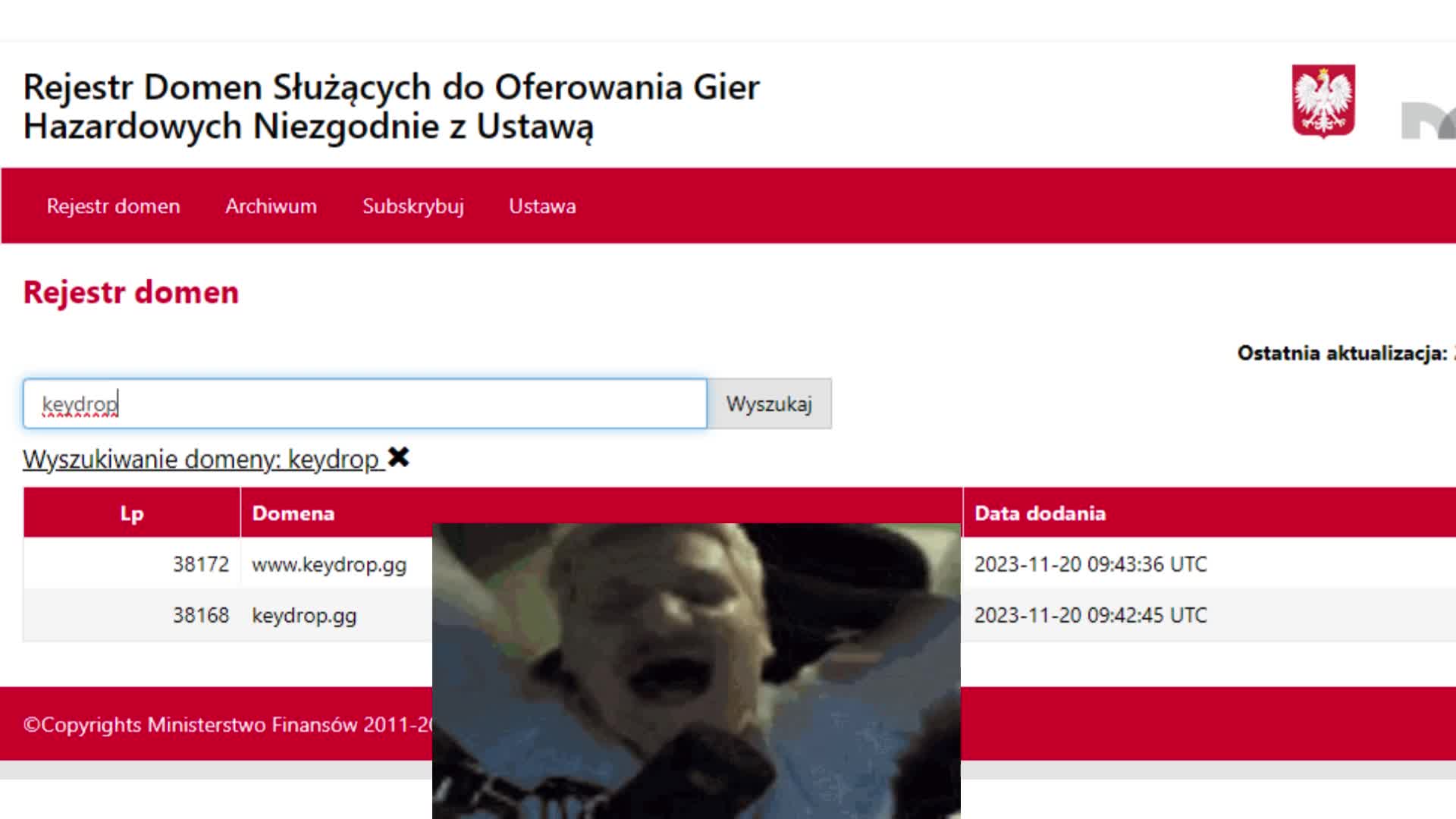Click the Polish eagle emblem icon
Image resolution: width=1456 pixels, height=819 pixels.
(1323, 101)
